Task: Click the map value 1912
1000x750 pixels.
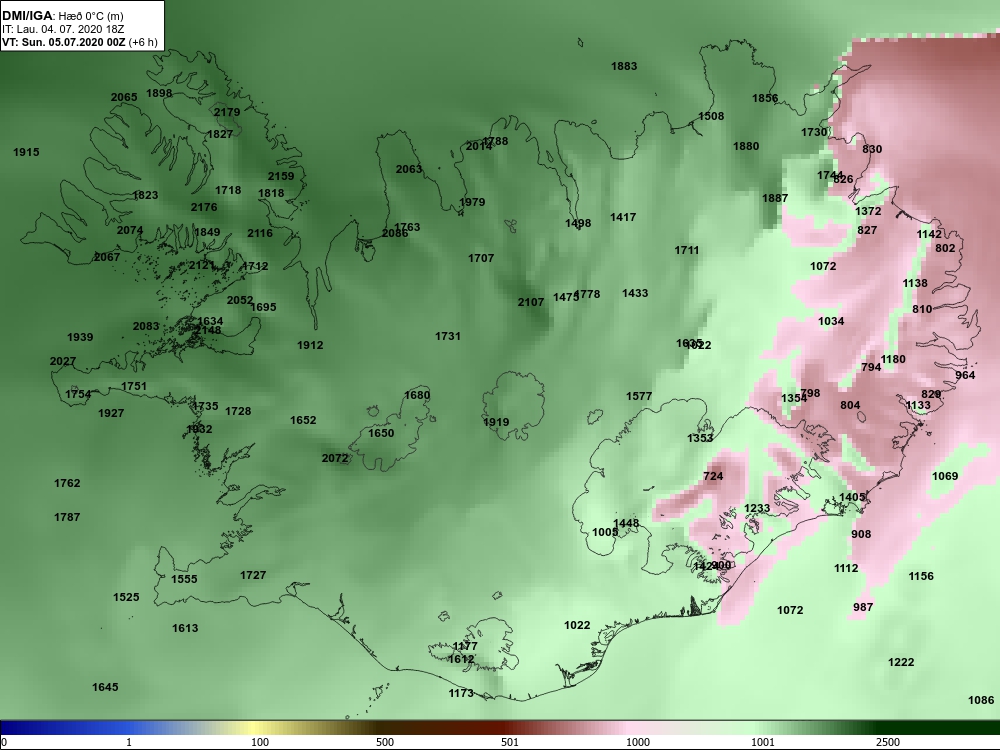Action: click(310, 346)
